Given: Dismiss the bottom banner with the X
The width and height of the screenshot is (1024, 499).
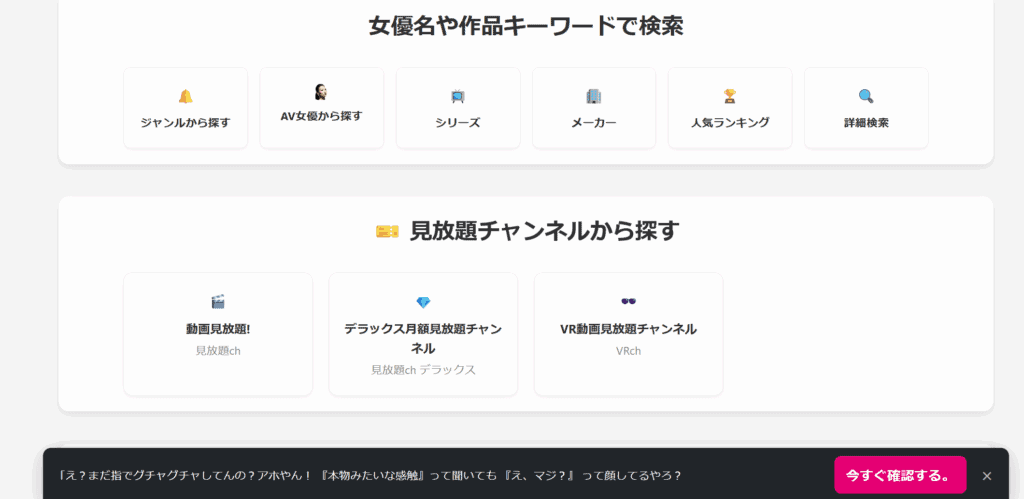Looking at the screenshot, I should [x=987, y=476].
